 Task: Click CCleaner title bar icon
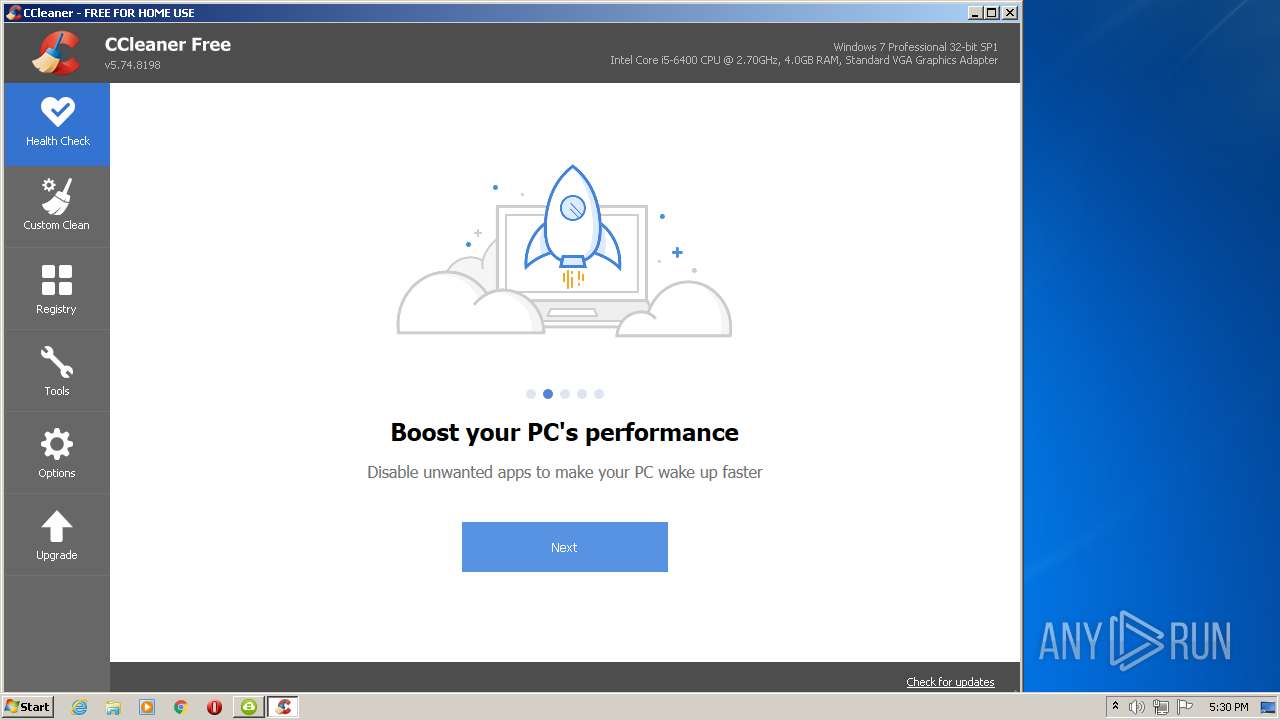point(13,12)
